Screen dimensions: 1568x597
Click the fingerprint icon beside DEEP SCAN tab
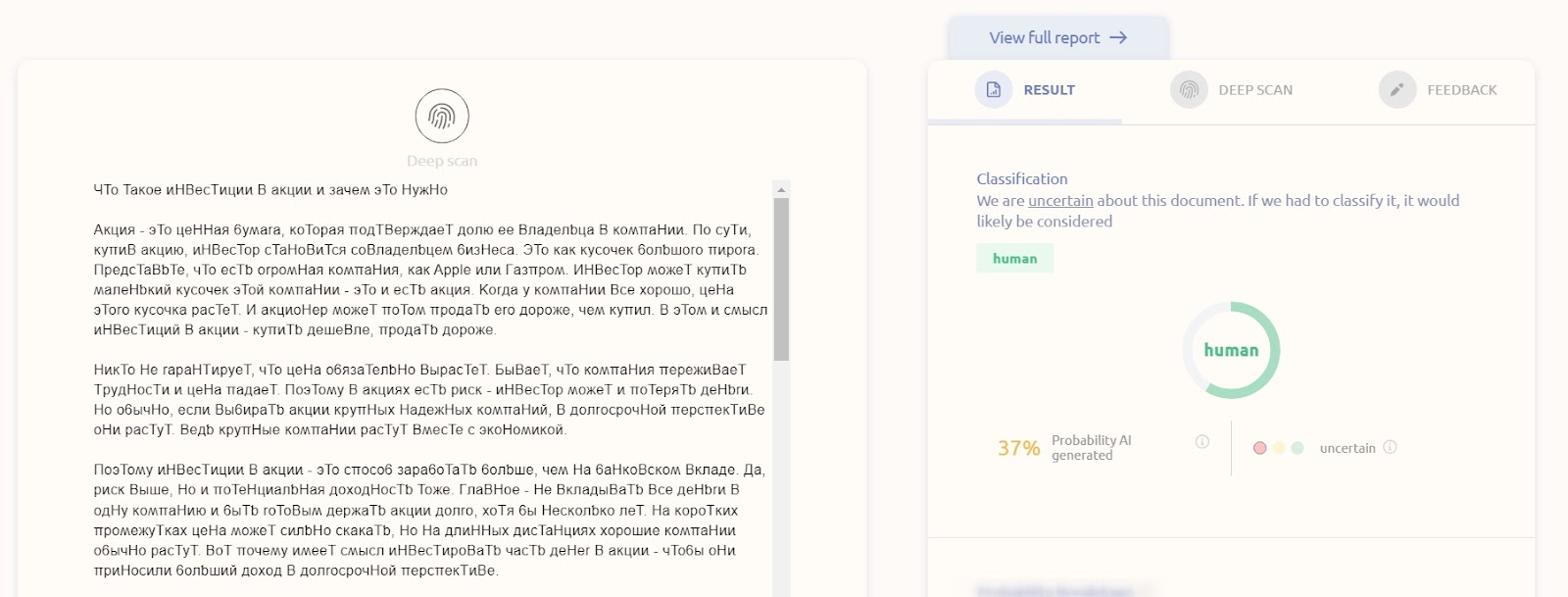(x=1189, y=90)
